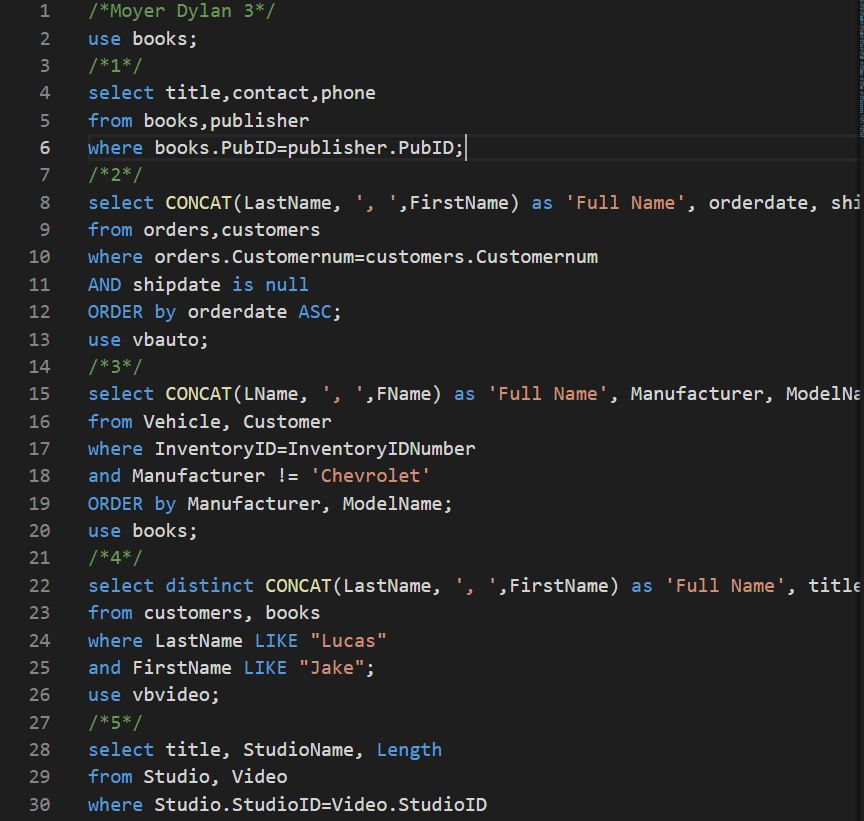Image resolution: width=864 pixels, height=821 pixels.
Task: Click line number 22 in the gutter
Action: coord(39,586)
